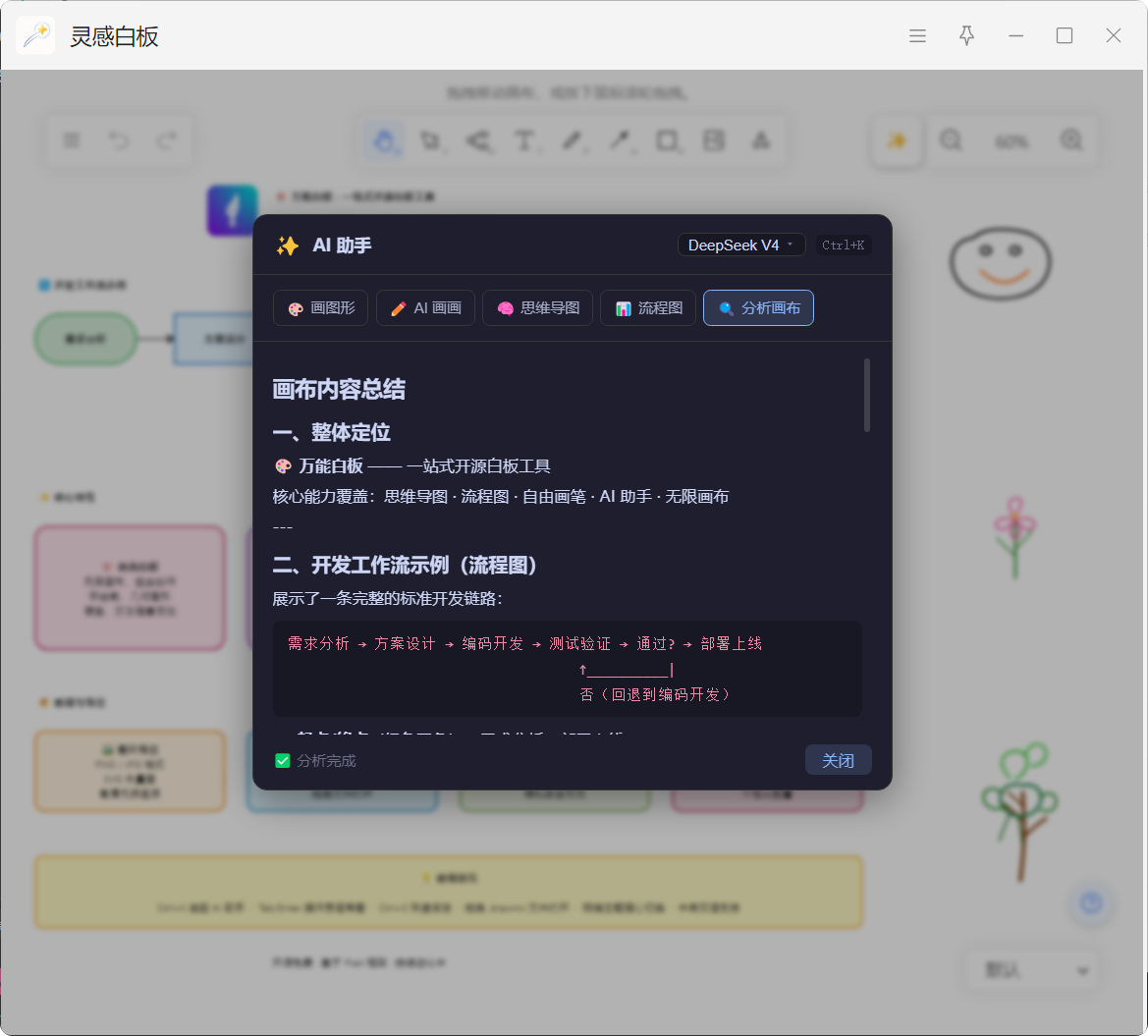1148x1036 pixels.
Task: Select the selection pointer tool
Action: pyautogui.click(x=430, y=140)
